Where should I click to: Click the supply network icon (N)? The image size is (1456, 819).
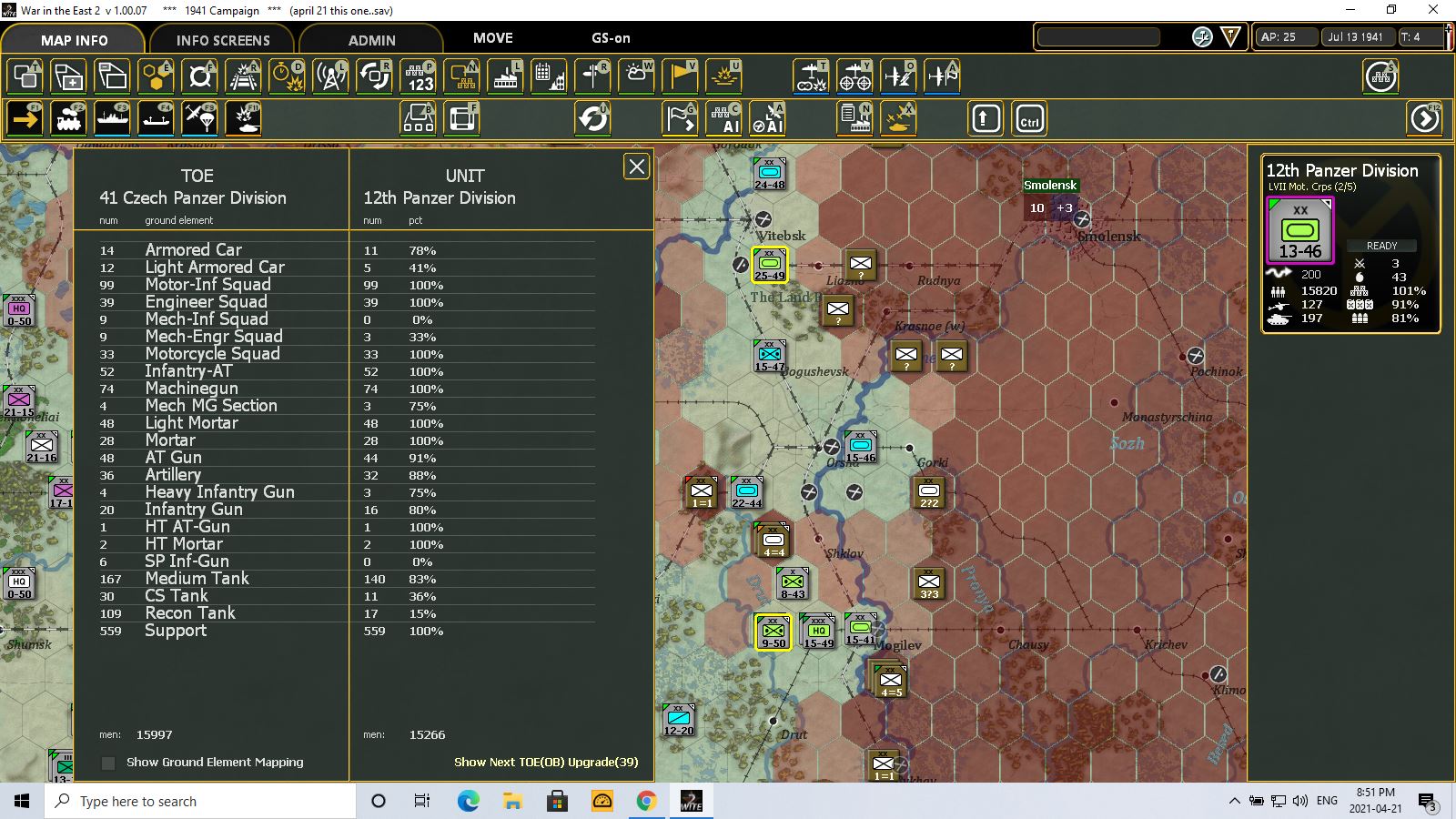tap(462, 76)
